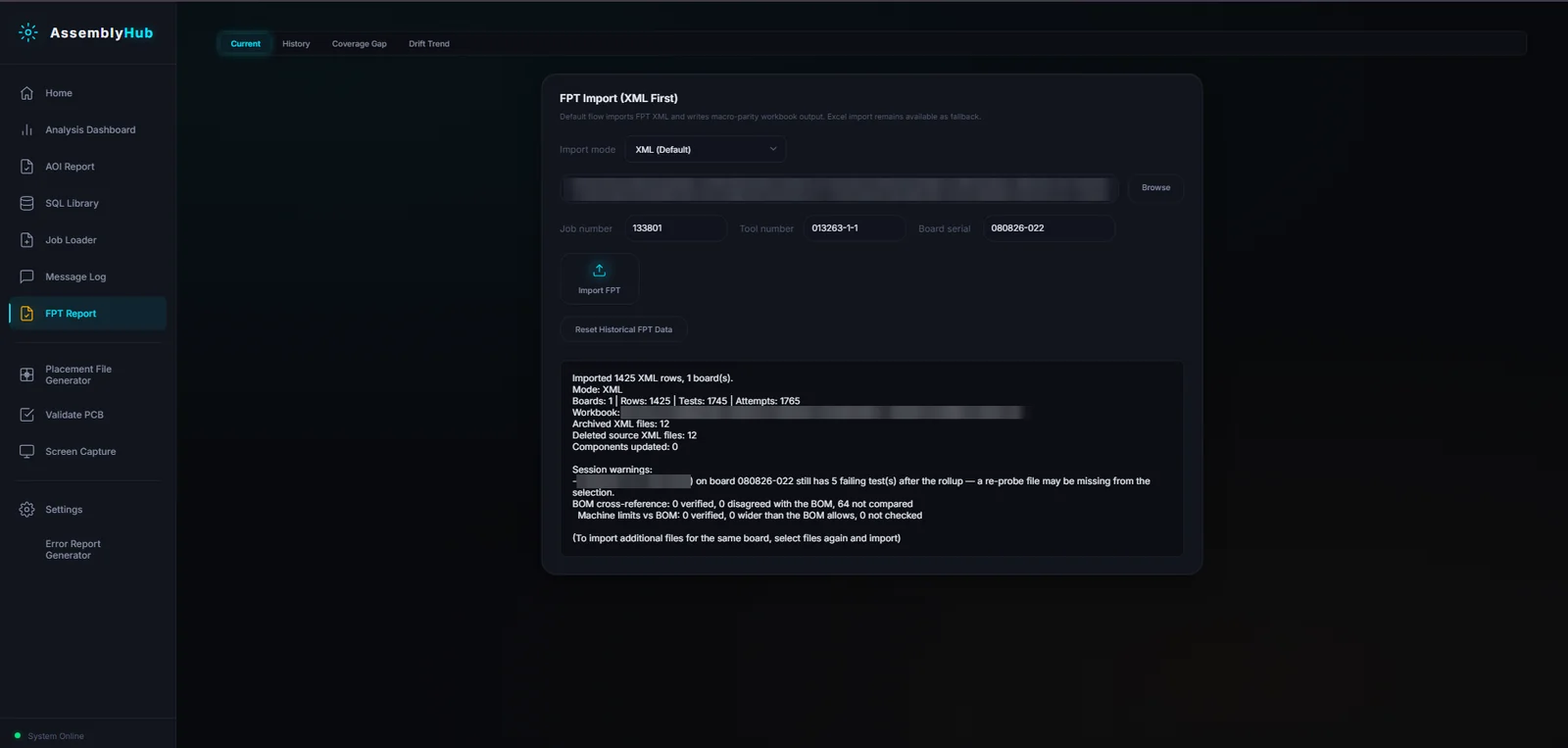Switch to the Current tab
This screenshot has height=748, width=1568.
[x=246, y=44]
